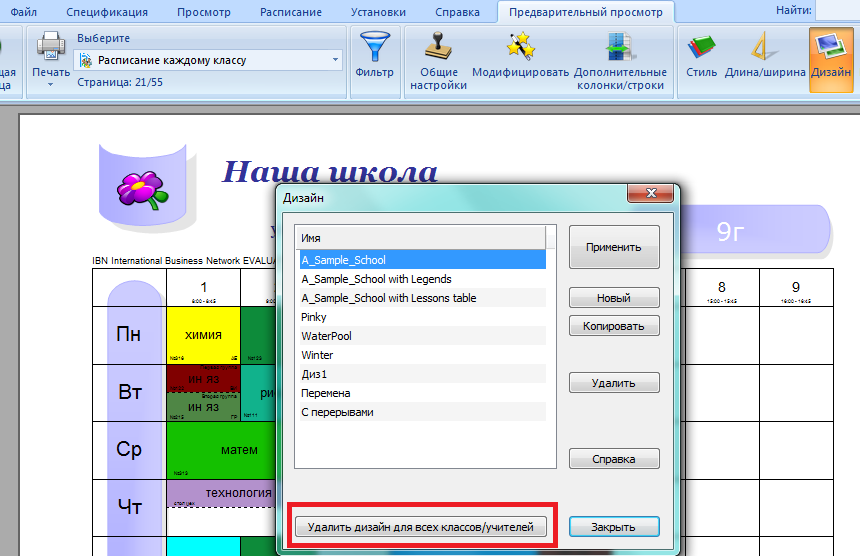Open the Расписание ribbon tab
The width and height of the screenshot is (860, 556).
tap(290, 12)
